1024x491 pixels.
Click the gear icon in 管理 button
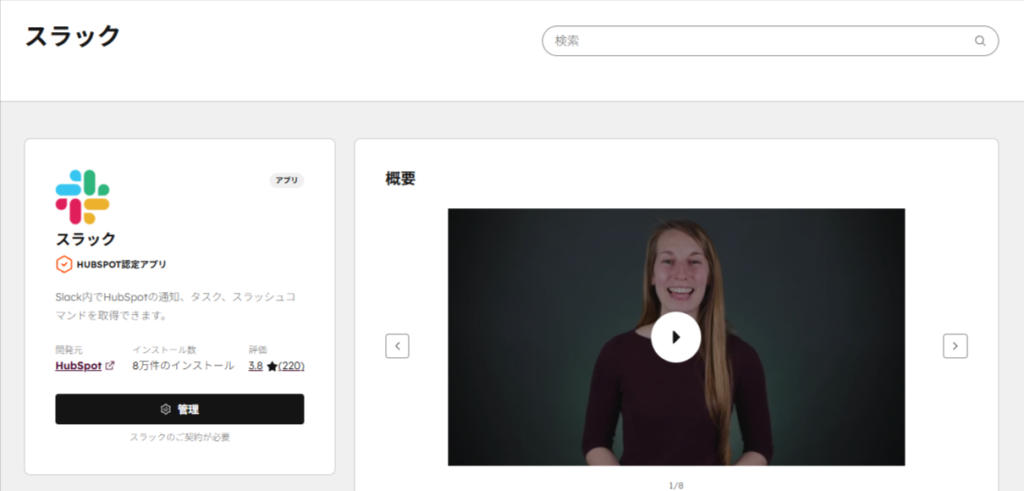click(165, 409)
